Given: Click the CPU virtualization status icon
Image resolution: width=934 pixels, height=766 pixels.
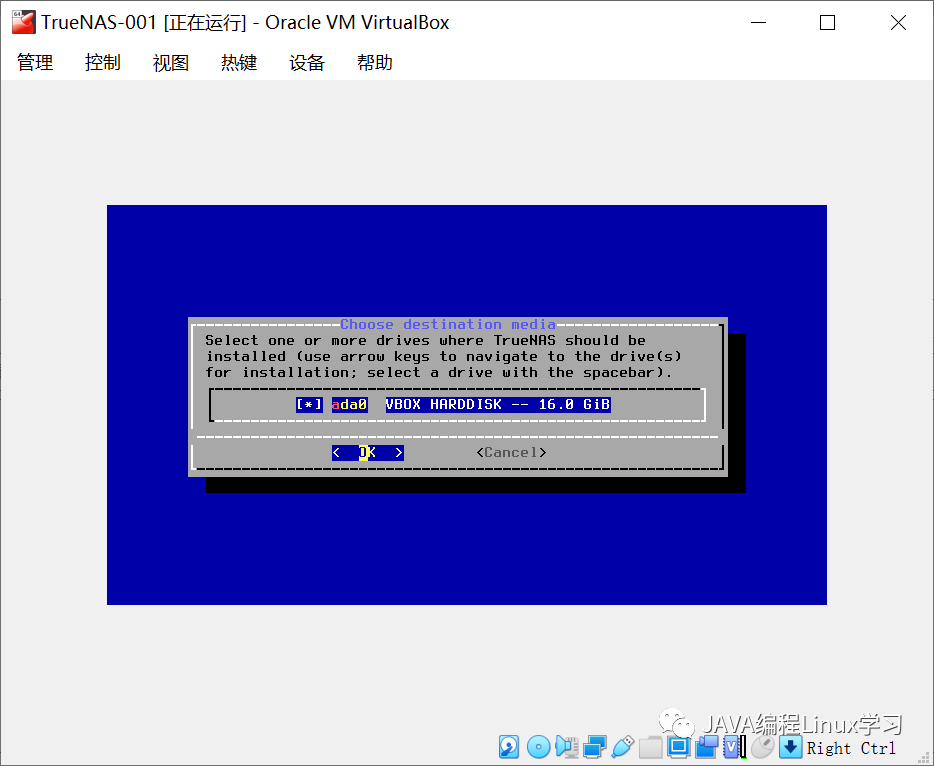Looking at the screenshot, I should [x=734, y=747].
